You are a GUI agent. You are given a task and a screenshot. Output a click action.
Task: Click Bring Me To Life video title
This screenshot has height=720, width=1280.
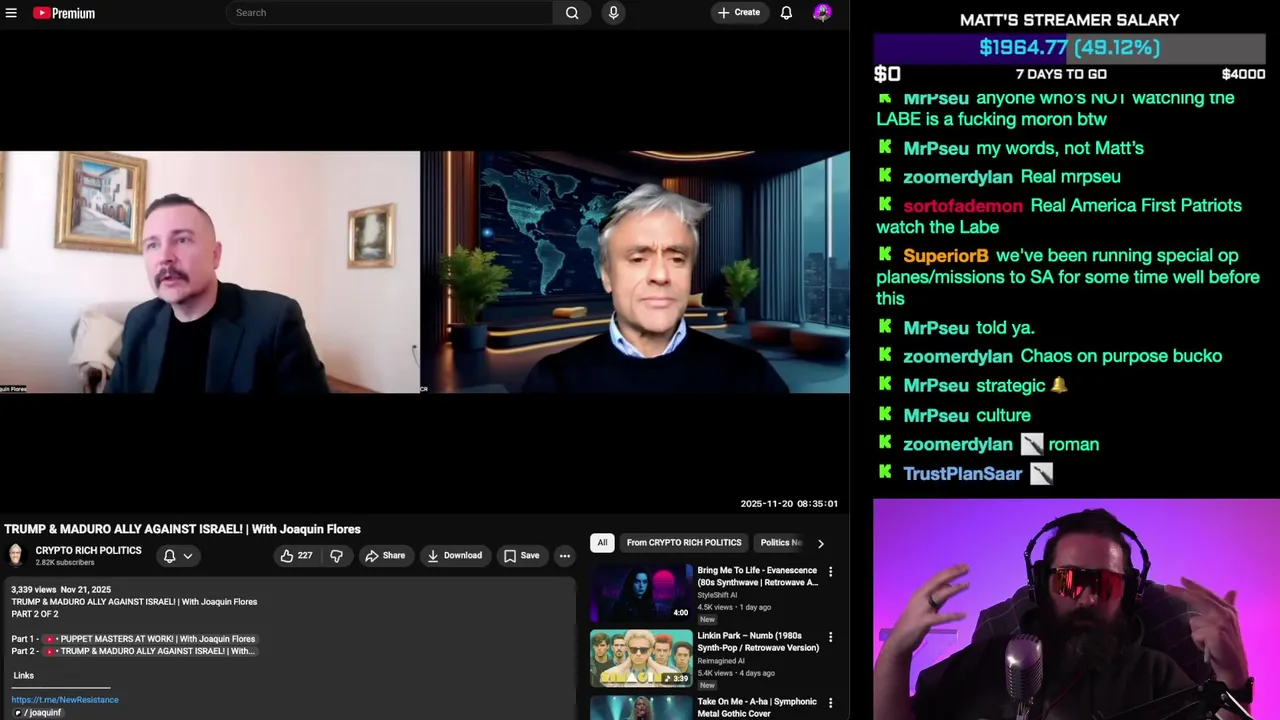coord(757,576)
